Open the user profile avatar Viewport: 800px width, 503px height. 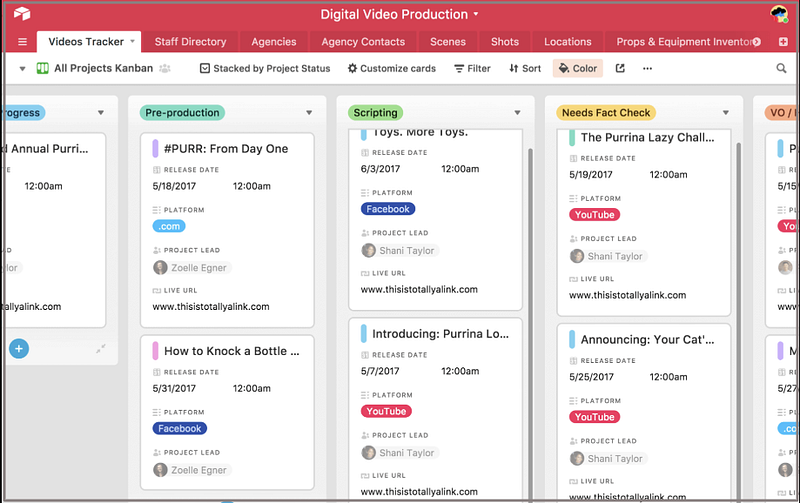coord(779,14)
